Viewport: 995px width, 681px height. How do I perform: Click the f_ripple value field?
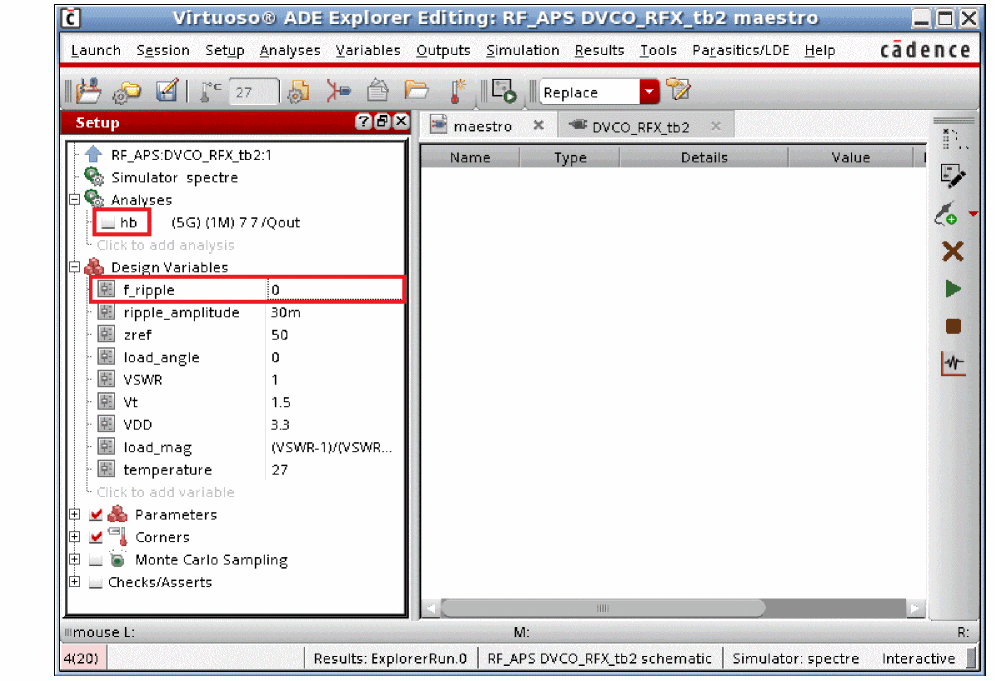point(334,289)
